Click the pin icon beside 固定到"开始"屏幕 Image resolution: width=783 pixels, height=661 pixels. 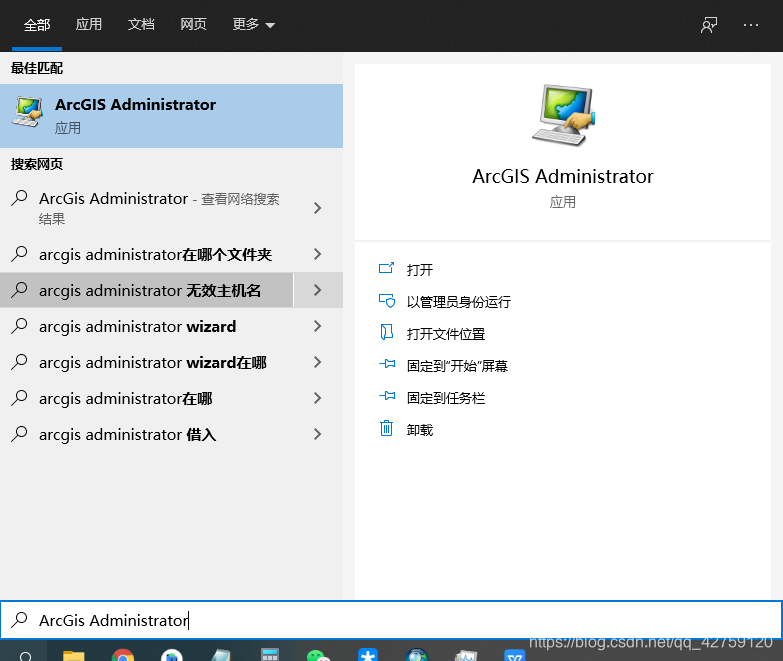click(x=387, y=364)
